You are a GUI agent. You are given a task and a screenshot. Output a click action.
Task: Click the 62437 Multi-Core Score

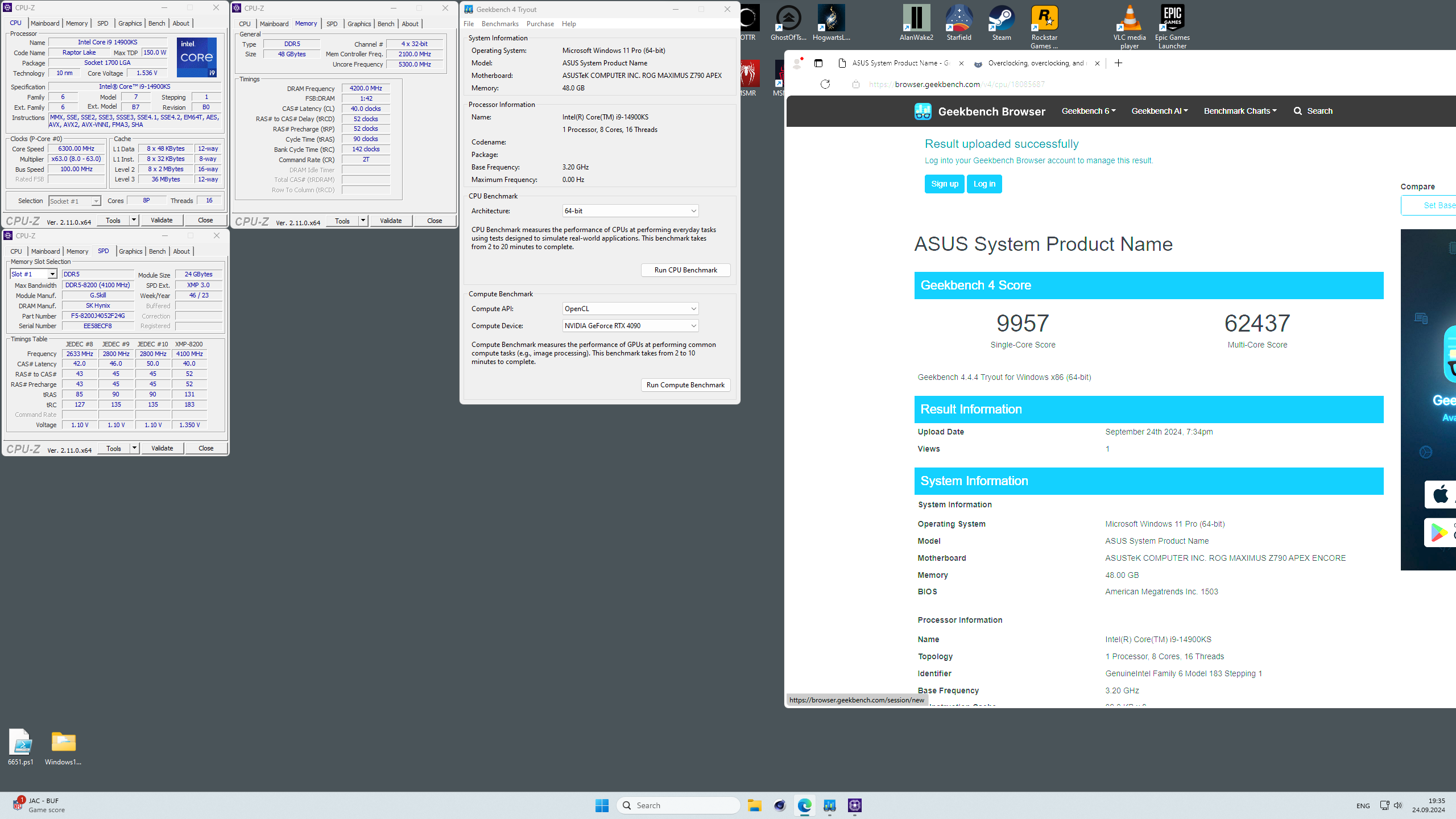coord(1257,323)
